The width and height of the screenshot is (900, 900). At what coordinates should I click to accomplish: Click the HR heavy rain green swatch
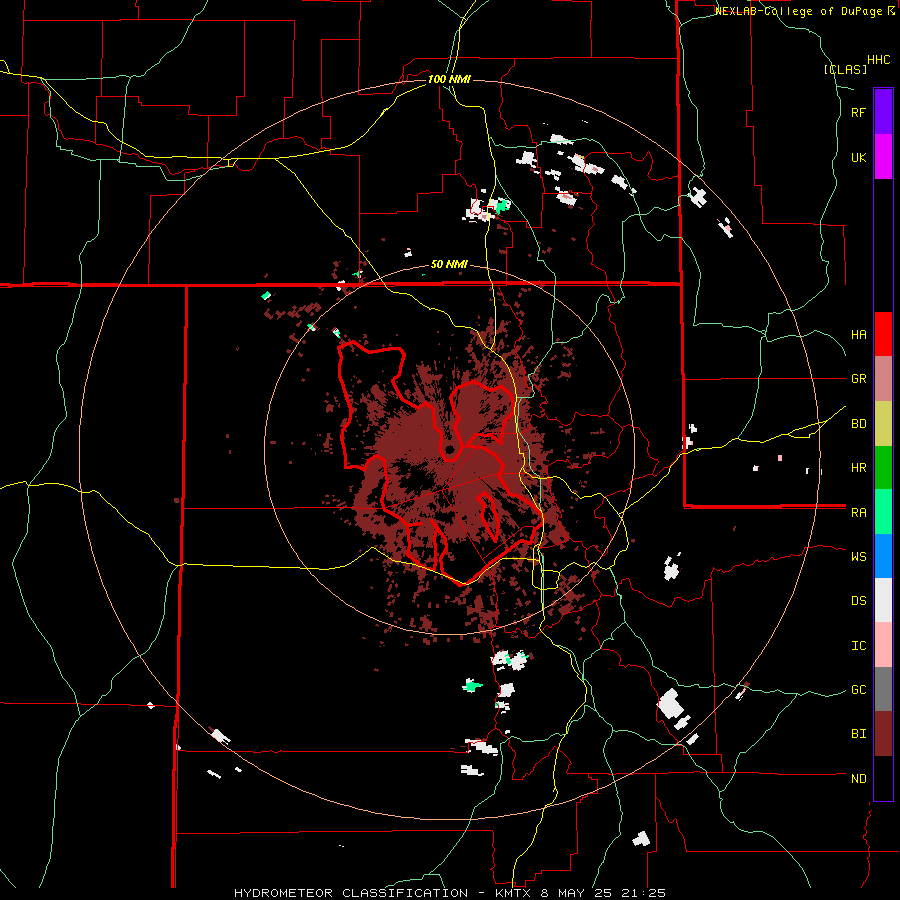[x=883, y=468]
